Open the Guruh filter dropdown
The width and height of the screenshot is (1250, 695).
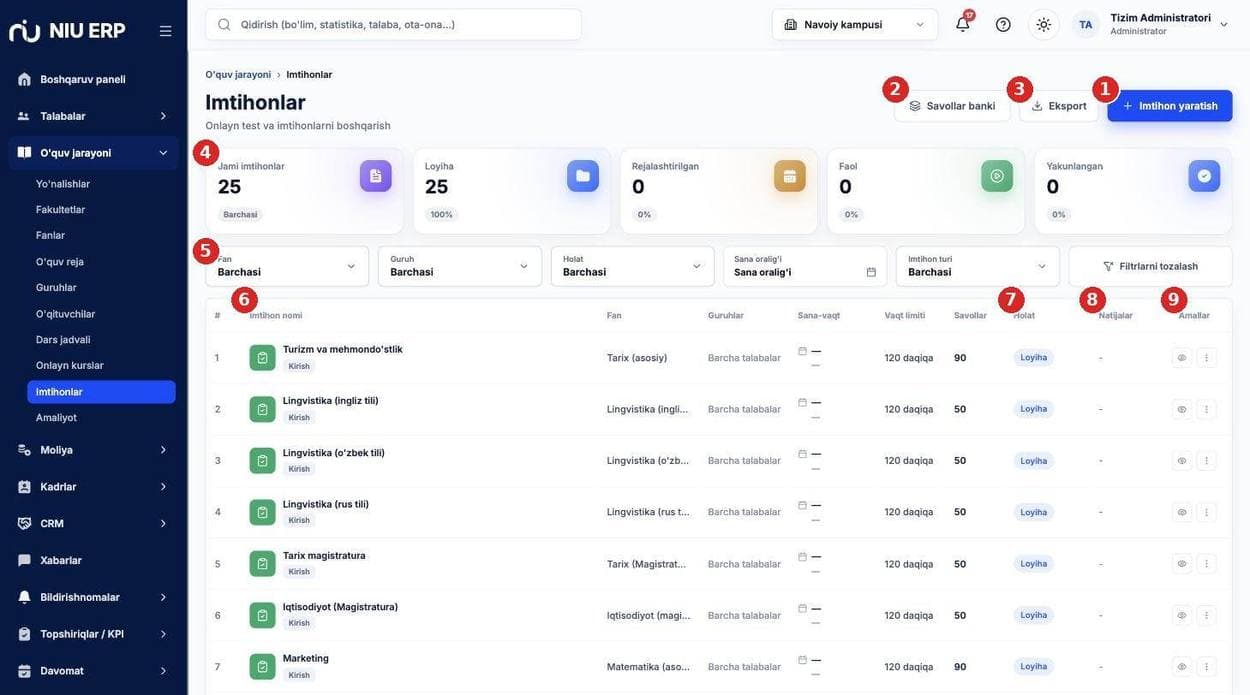tap(460, 266)
